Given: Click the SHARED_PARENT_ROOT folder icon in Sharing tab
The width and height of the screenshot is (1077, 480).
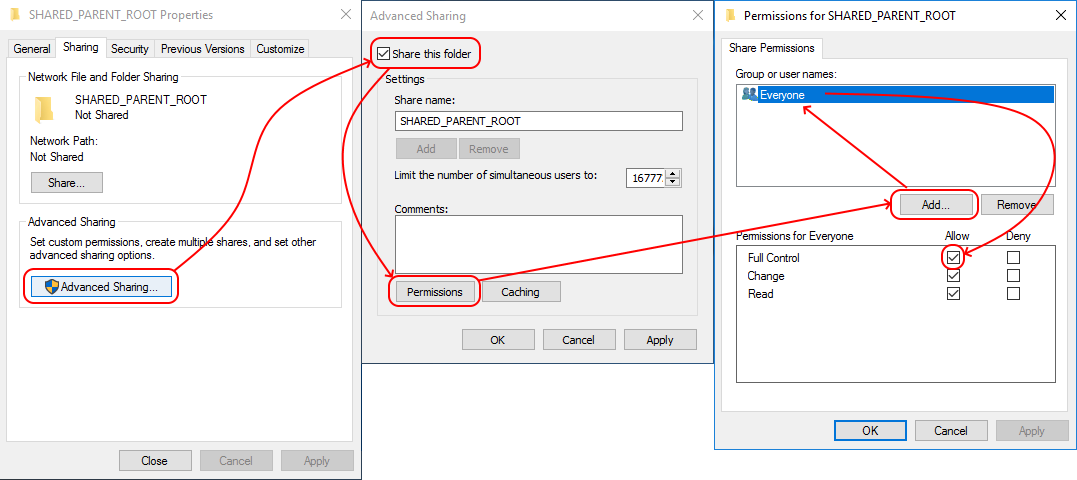Looking at the screenshot, I should pyautogui.click(x=43, y=108).
